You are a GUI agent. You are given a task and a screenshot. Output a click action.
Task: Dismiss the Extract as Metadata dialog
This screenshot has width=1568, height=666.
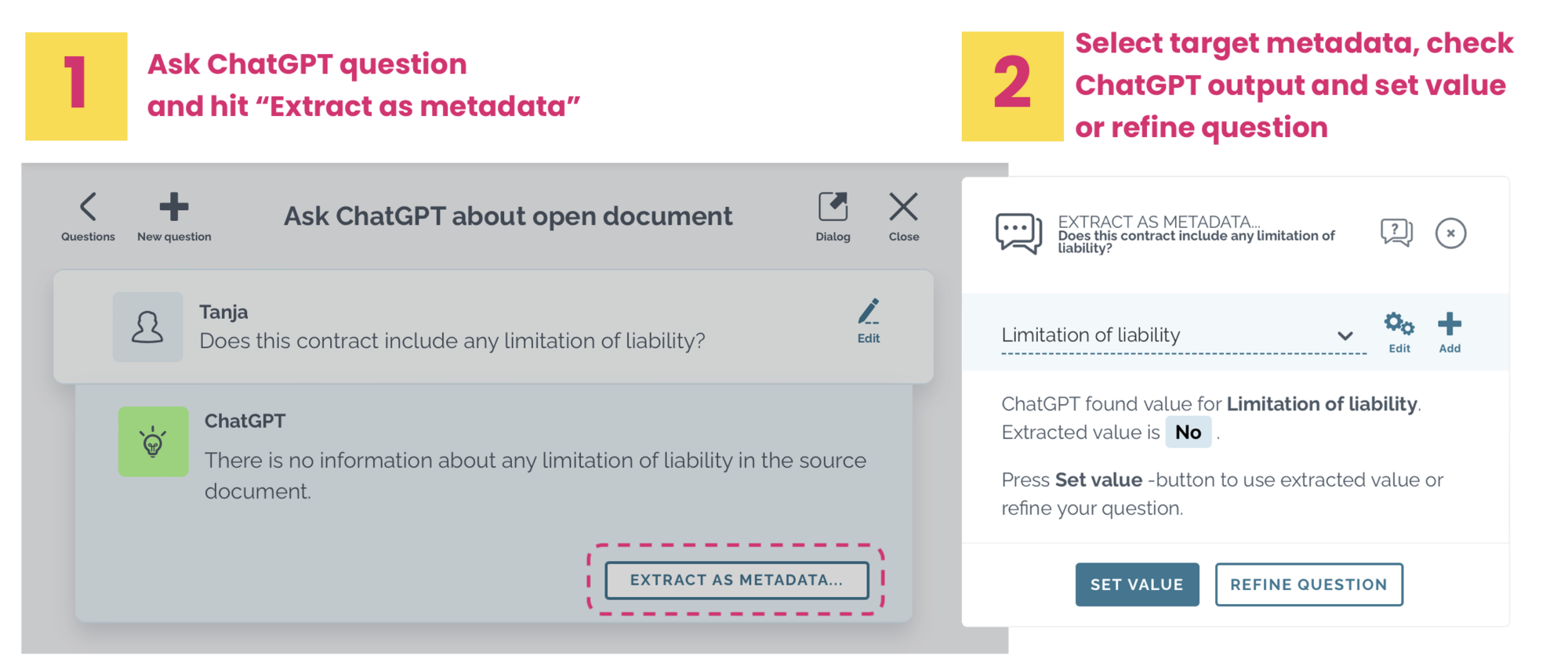[1450, 233]
